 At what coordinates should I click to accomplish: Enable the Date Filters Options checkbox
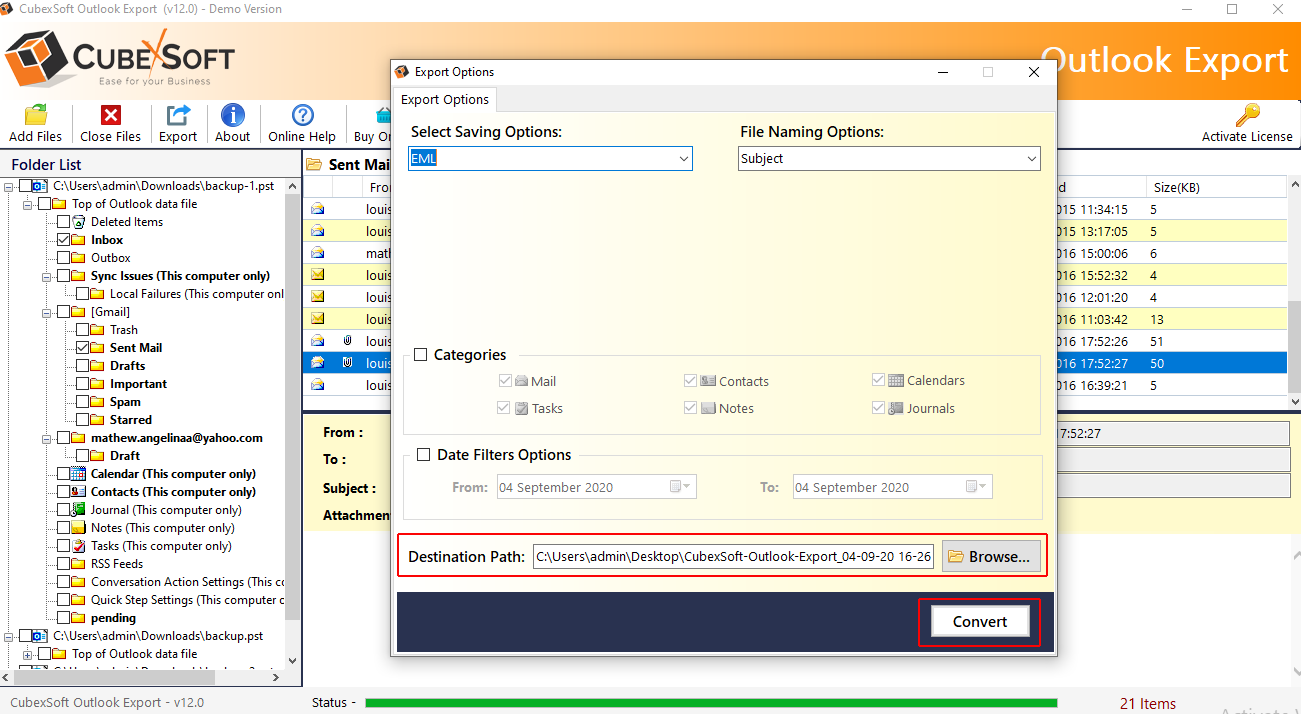(x=421, y=455)
